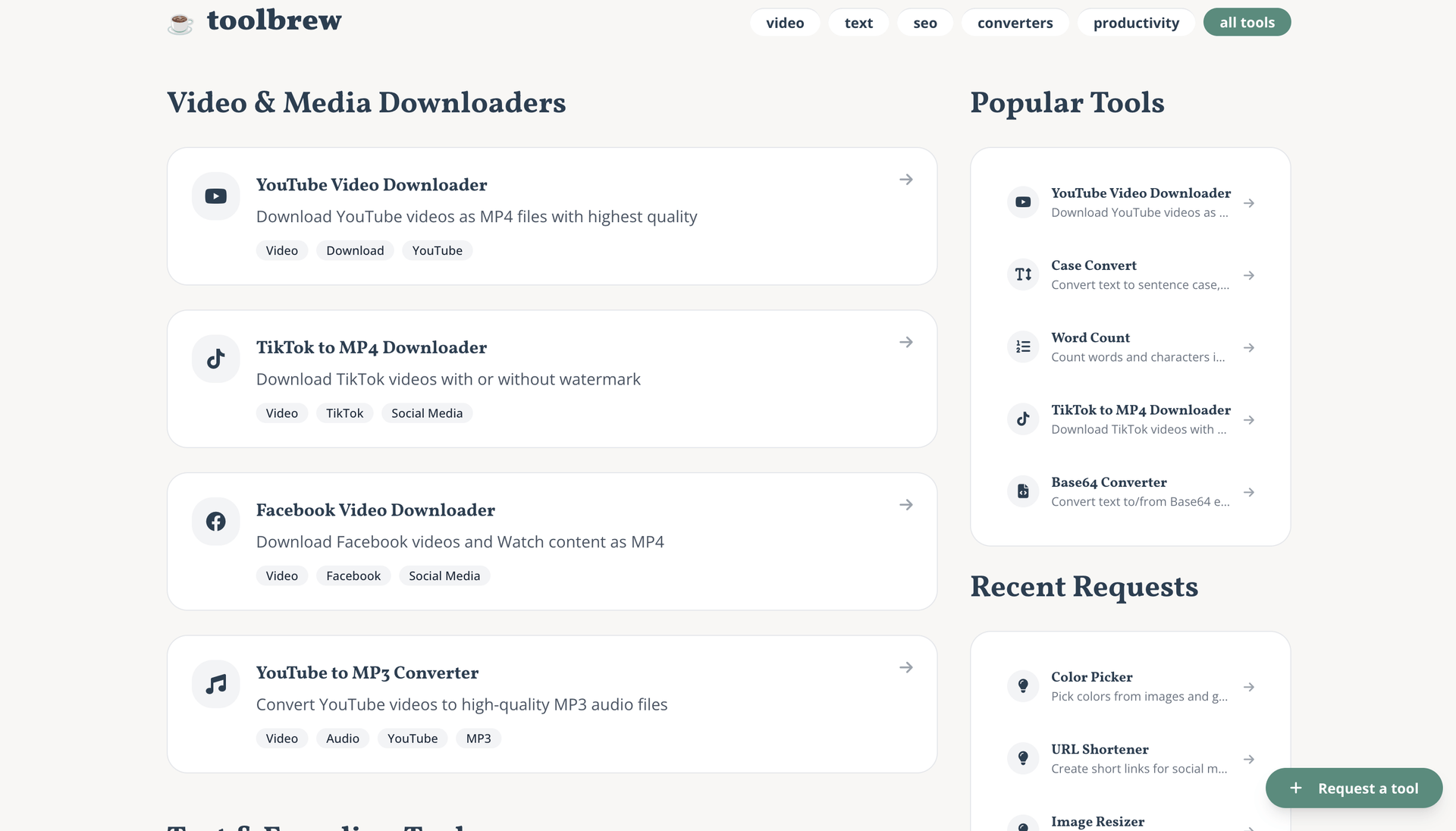The height and width of the screenshot is (831, 1456).
Task: Select the all tools nav pill
Action: (1247, 23)
